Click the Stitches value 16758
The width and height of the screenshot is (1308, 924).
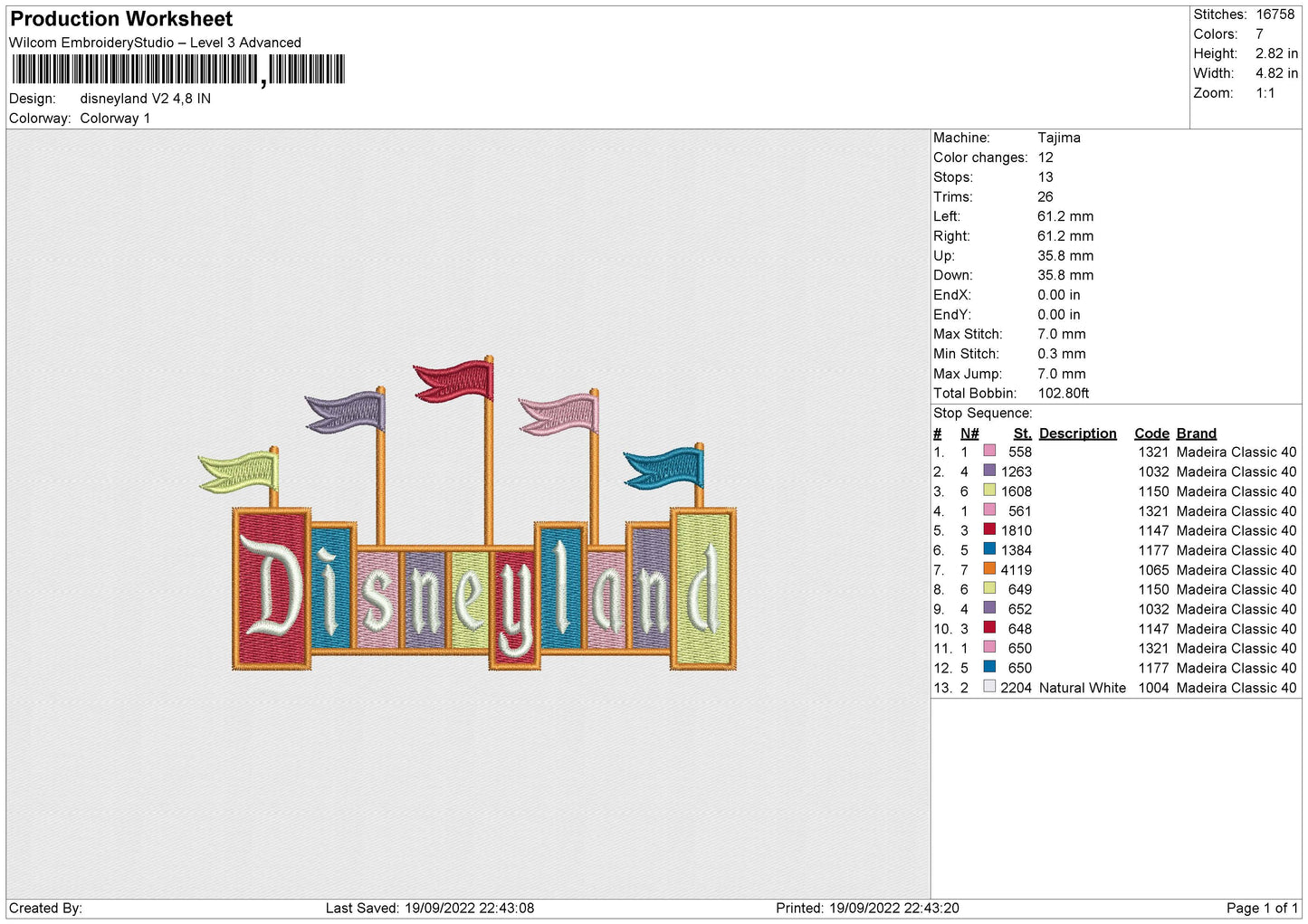tap(1275, 14)
